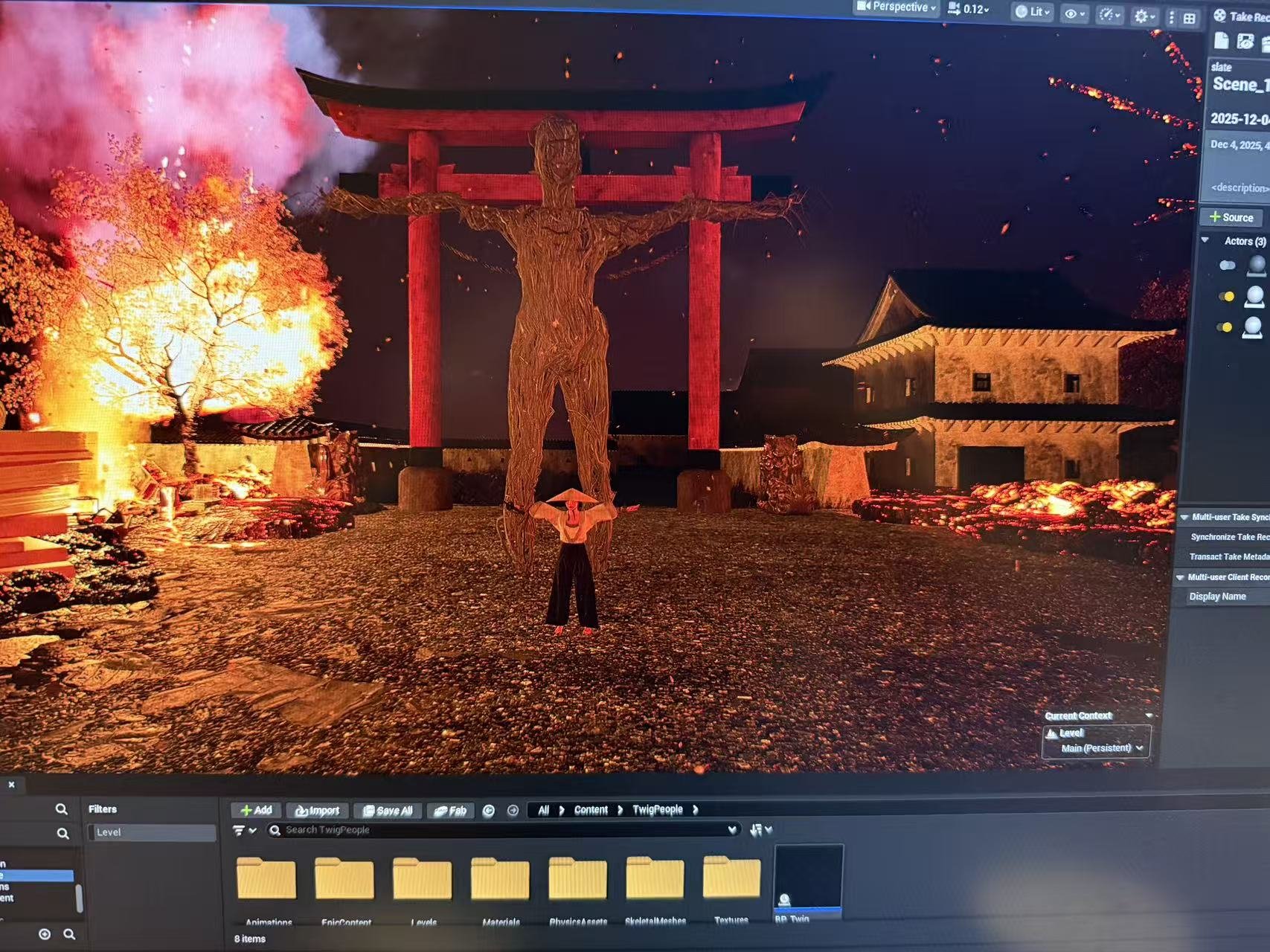Image resolution: width=1270 pixels, height=952 pixels.
Task: Open the camera speed 0.12 dropdown
Action: click(969, 9)
